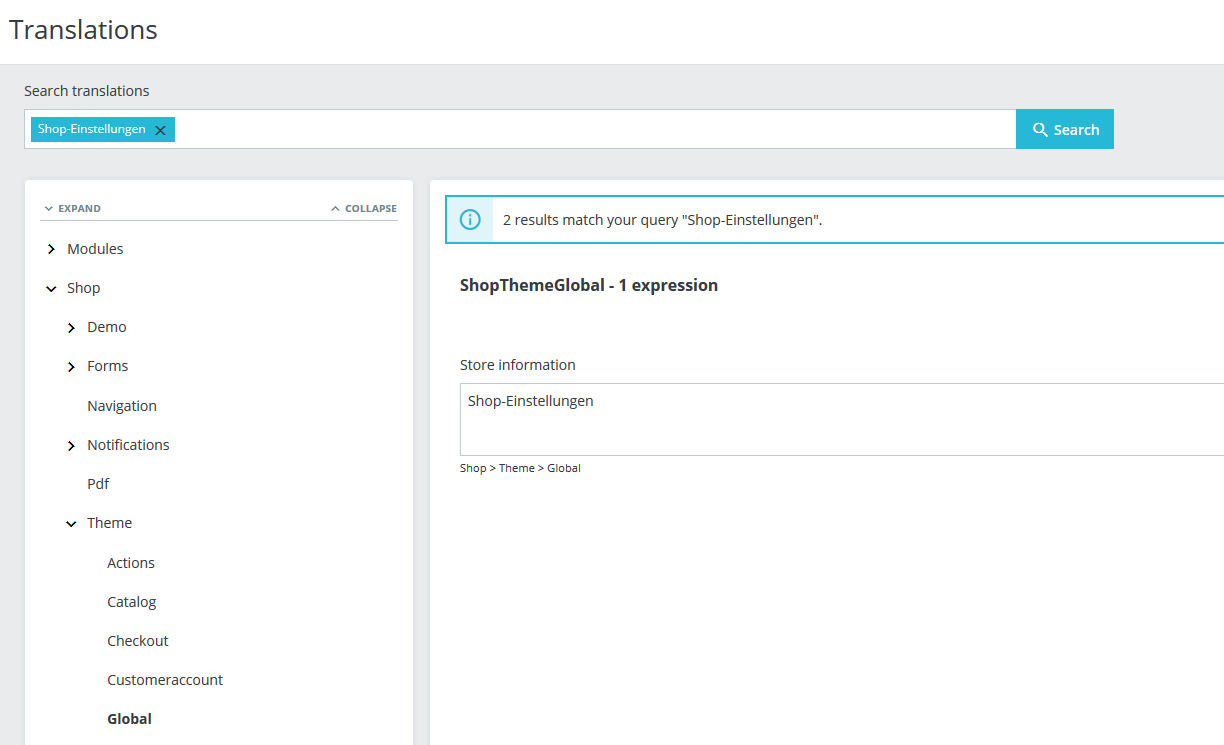
Task: Click the 'Shop > Theme > Global' breadcrumb text
Action: tap(520, 468)
